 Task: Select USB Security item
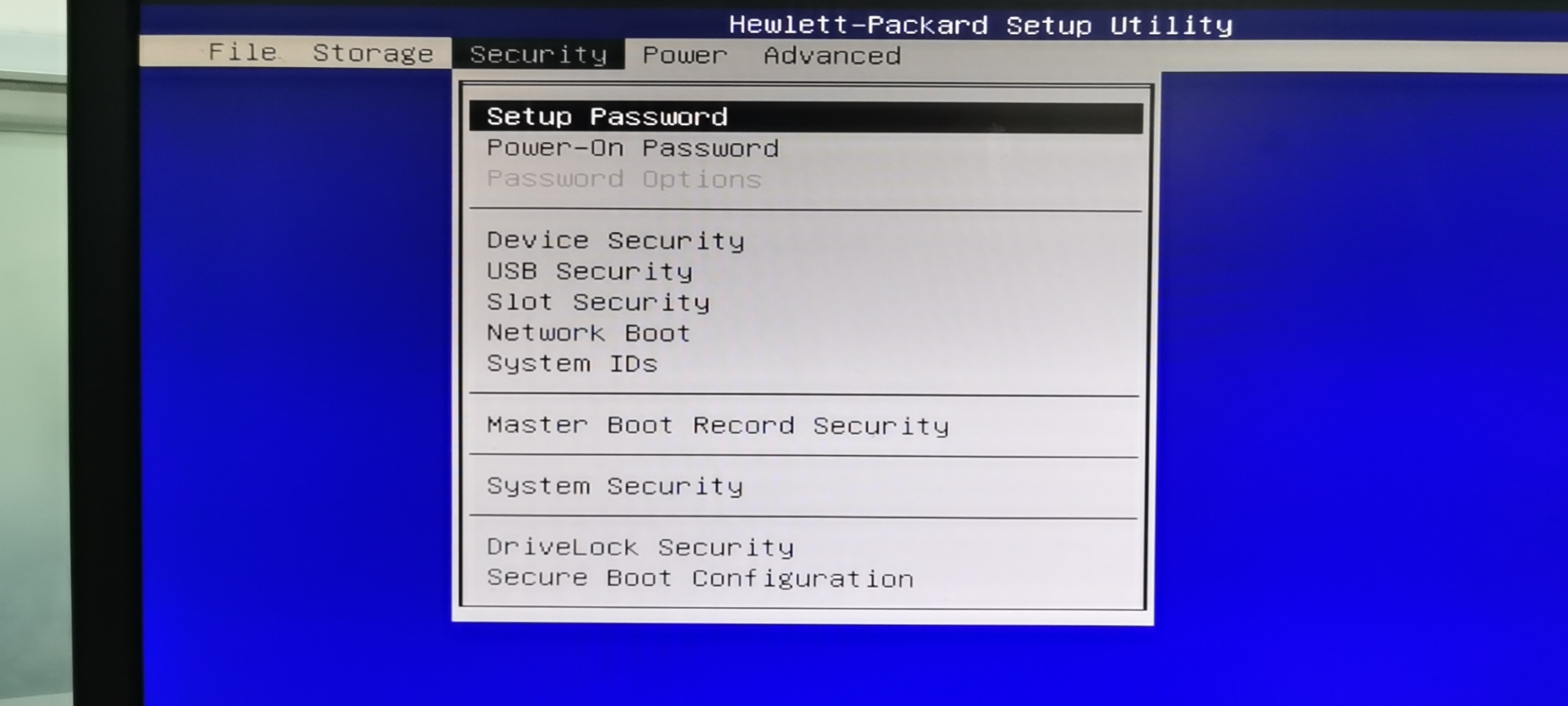[589, 271]
